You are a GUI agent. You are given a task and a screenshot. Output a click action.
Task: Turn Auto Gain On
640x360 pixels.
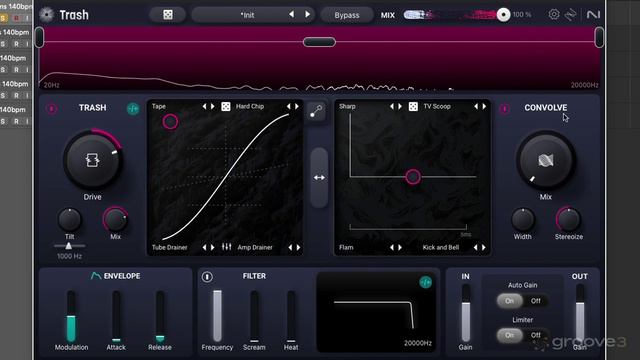point(510,301)
